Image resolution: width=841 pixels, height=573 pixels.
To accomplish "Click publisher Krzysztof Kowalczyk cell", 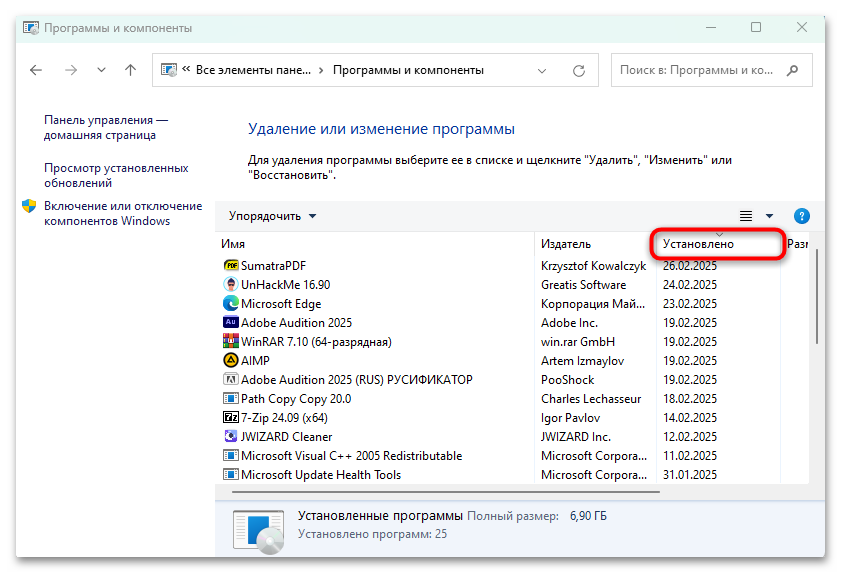I will point(593,266).
